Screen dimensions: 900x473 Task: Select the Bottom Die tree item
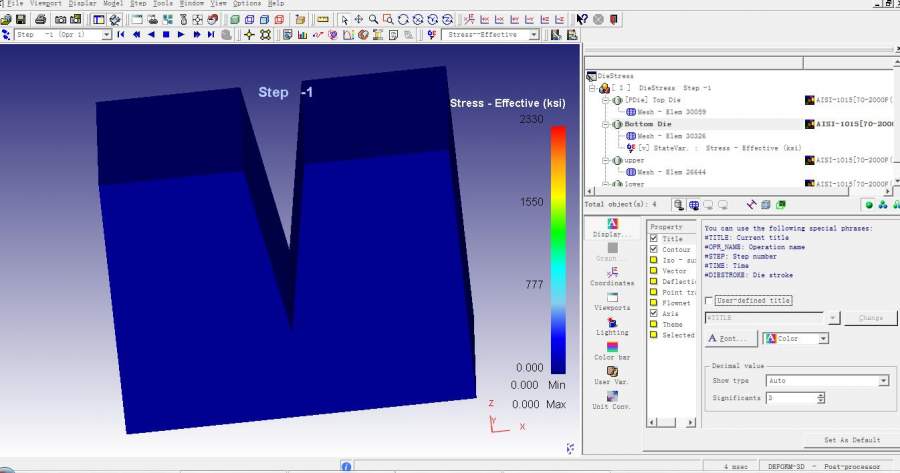(648, 124)
